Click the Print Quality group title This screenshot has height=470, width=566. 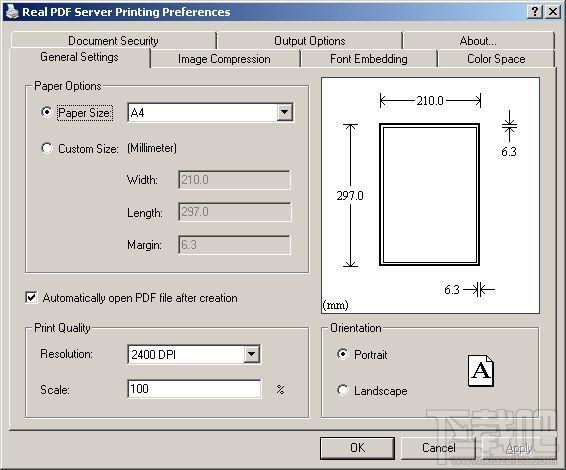point(62,328)
